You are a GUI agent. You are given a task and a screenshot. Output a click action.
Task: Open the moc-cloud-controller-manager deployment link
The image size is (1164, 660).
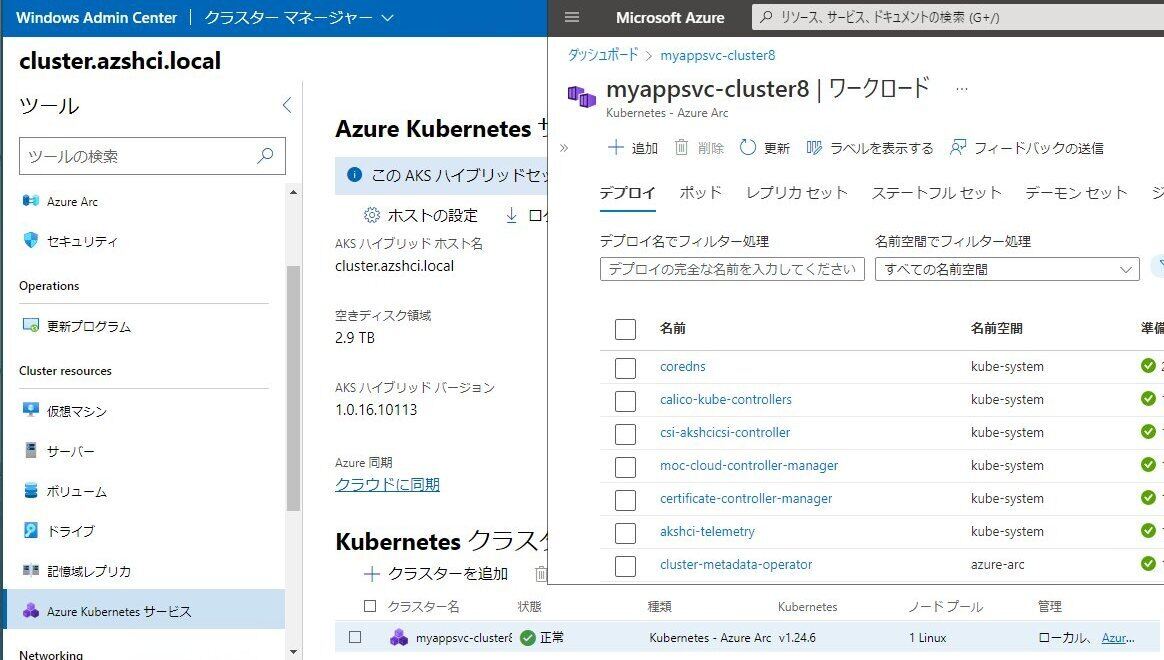[748, 465]
